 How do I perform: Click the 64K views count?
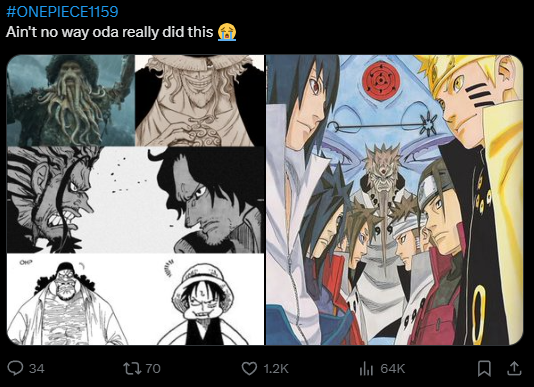[x=393, y=369]
